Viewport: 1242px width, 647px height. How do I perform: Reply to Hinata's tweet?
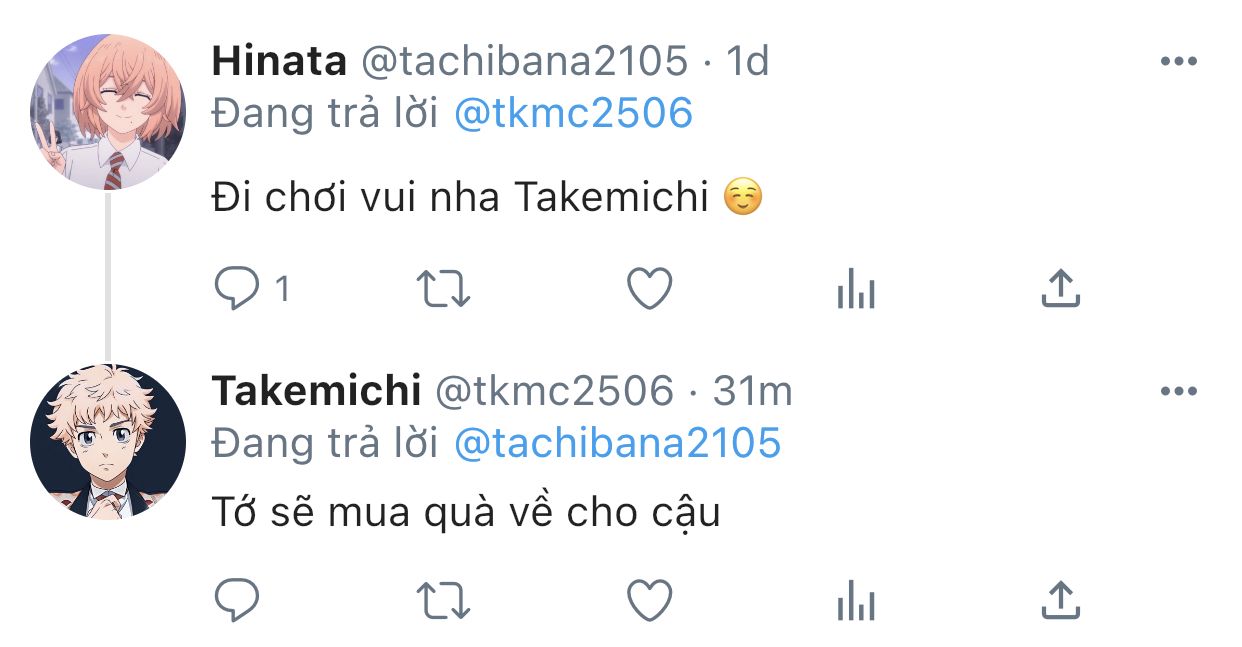click(238, 290)
